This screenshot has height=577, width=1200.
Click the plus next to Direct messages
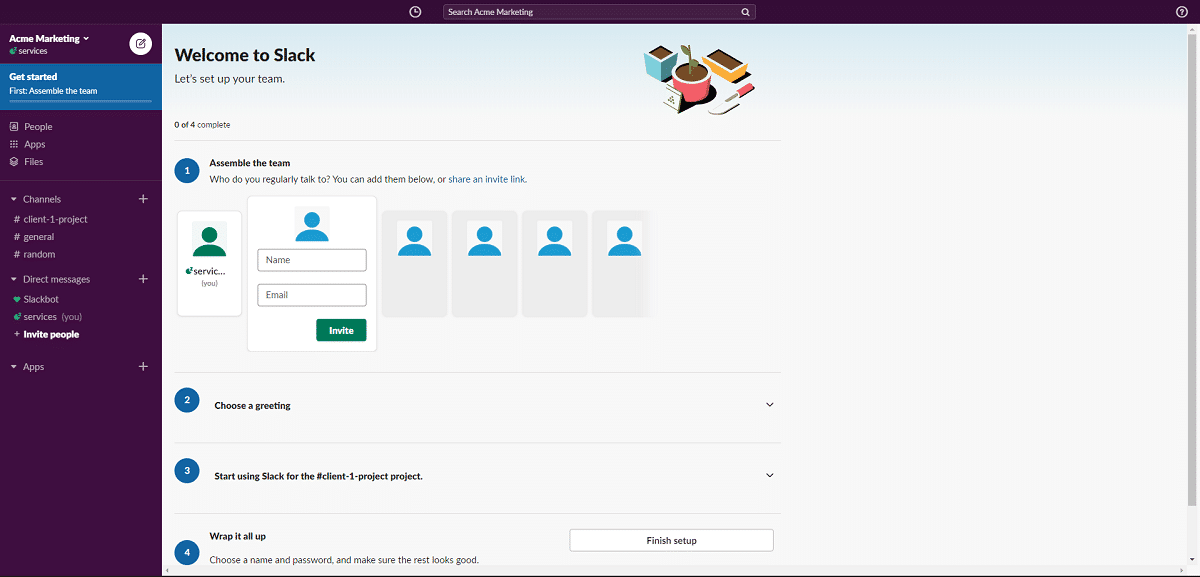[x=143, y=279]
